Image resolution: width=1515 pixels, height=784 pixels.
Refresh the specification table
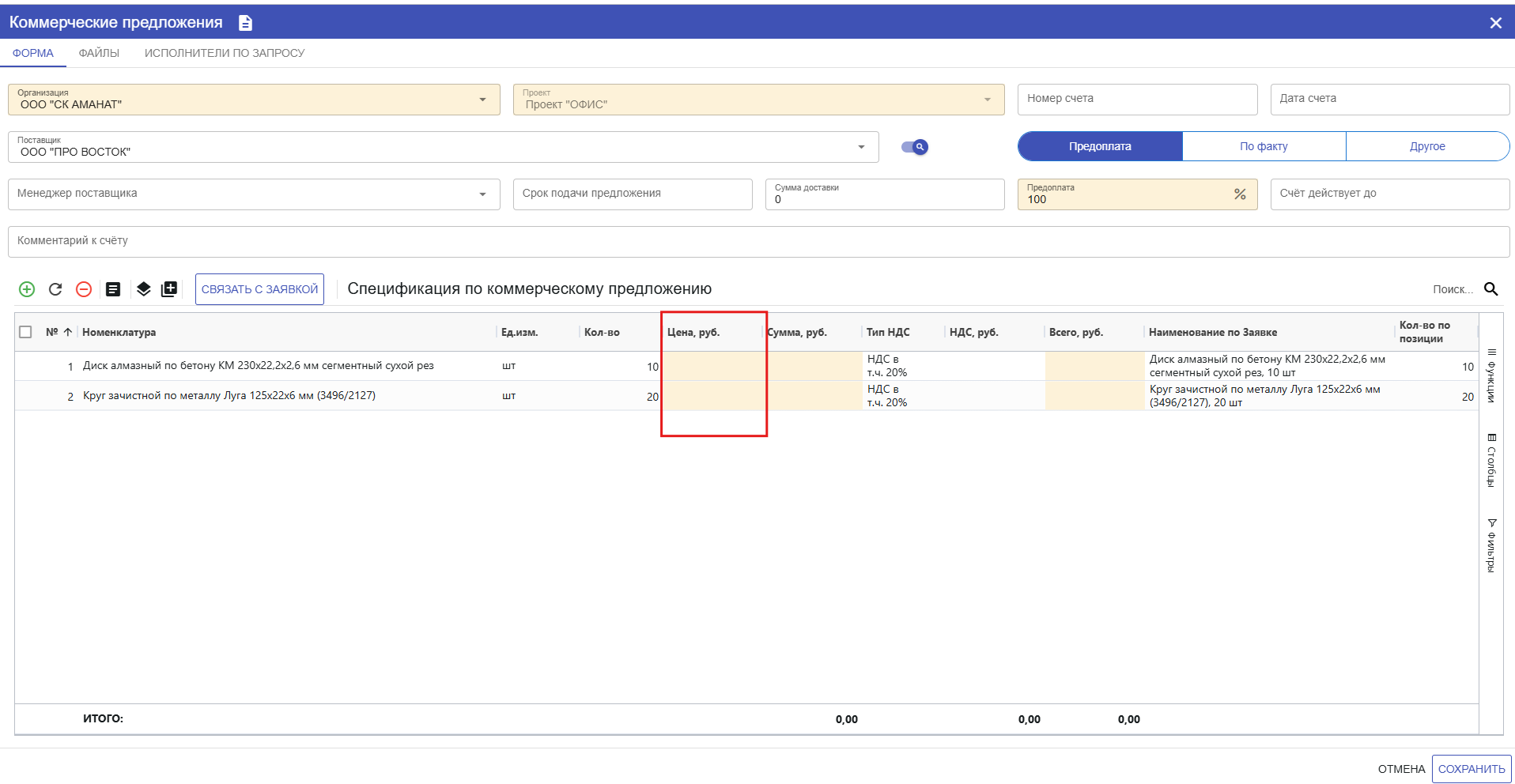click(55, 289)
